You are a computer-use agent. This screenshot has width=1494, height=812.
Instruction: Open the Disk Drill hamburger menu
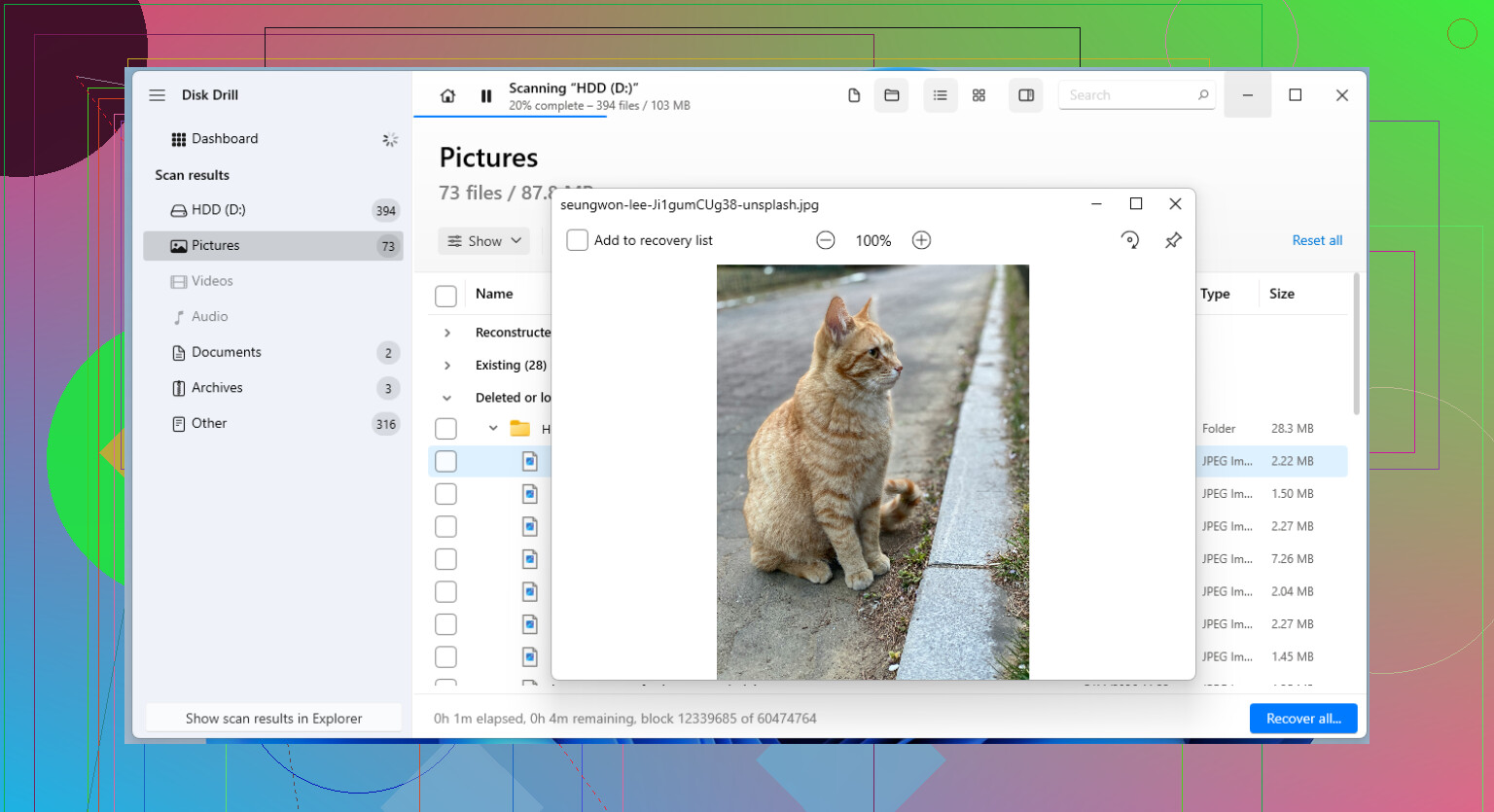pos(157,95)
